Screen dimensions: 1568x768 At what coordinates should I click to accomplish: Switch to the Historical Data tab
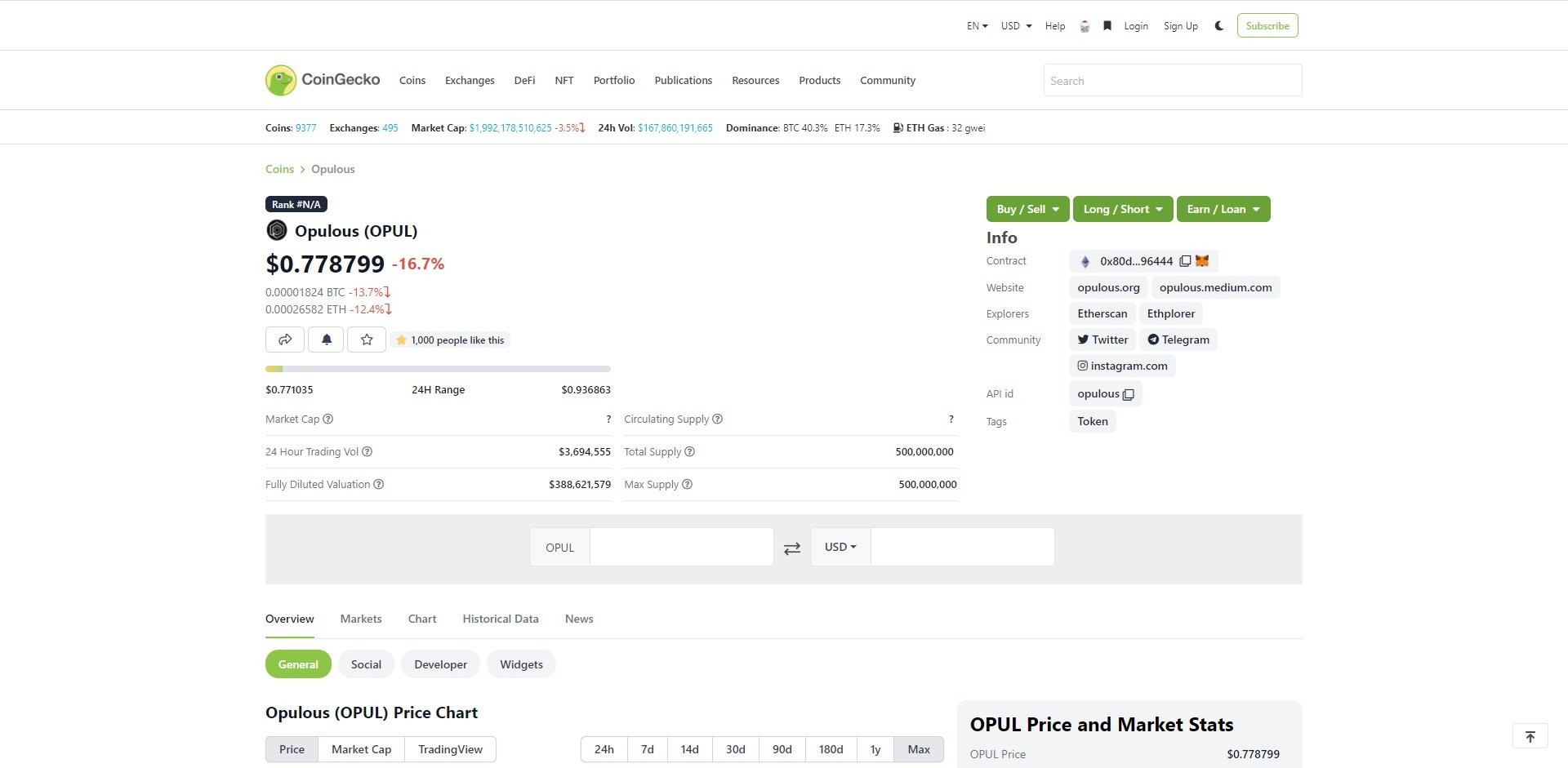[x=500, y=619]
